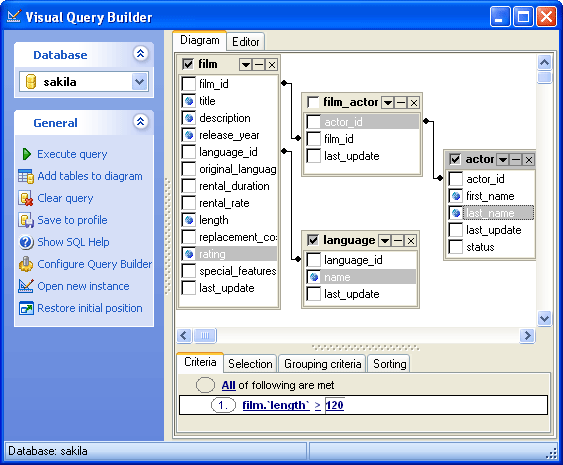Uncheck the description field checkbox

pos(189,118)
